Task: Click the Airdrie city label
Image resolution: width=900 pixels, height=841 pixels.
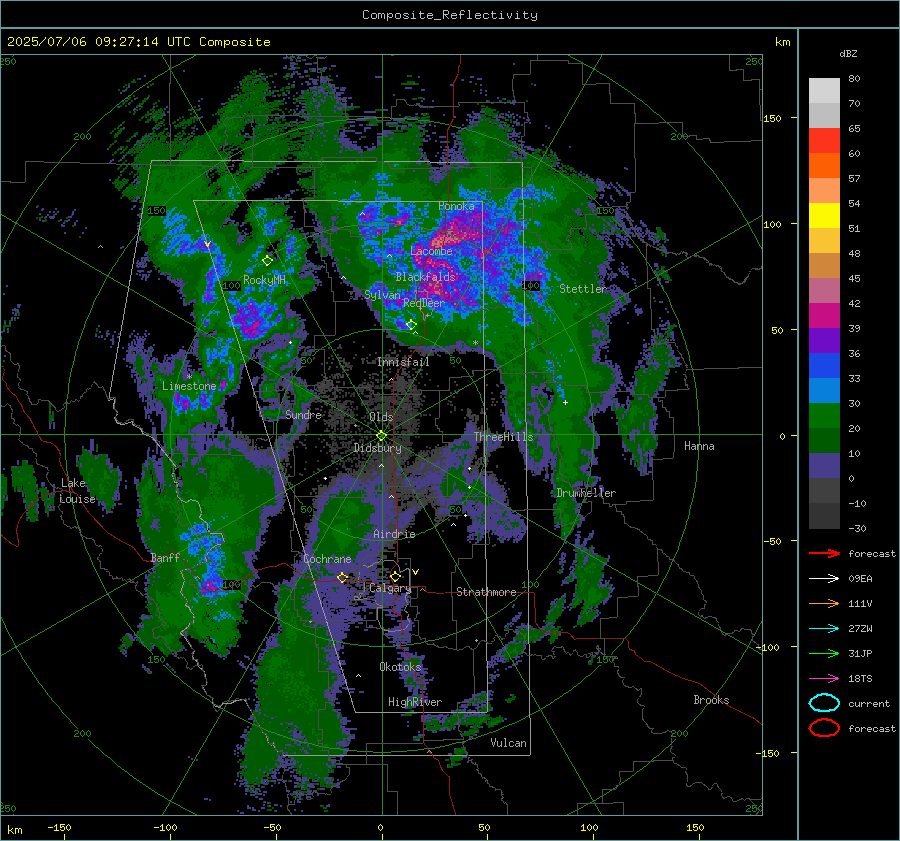Action: (x=394, y=534)
